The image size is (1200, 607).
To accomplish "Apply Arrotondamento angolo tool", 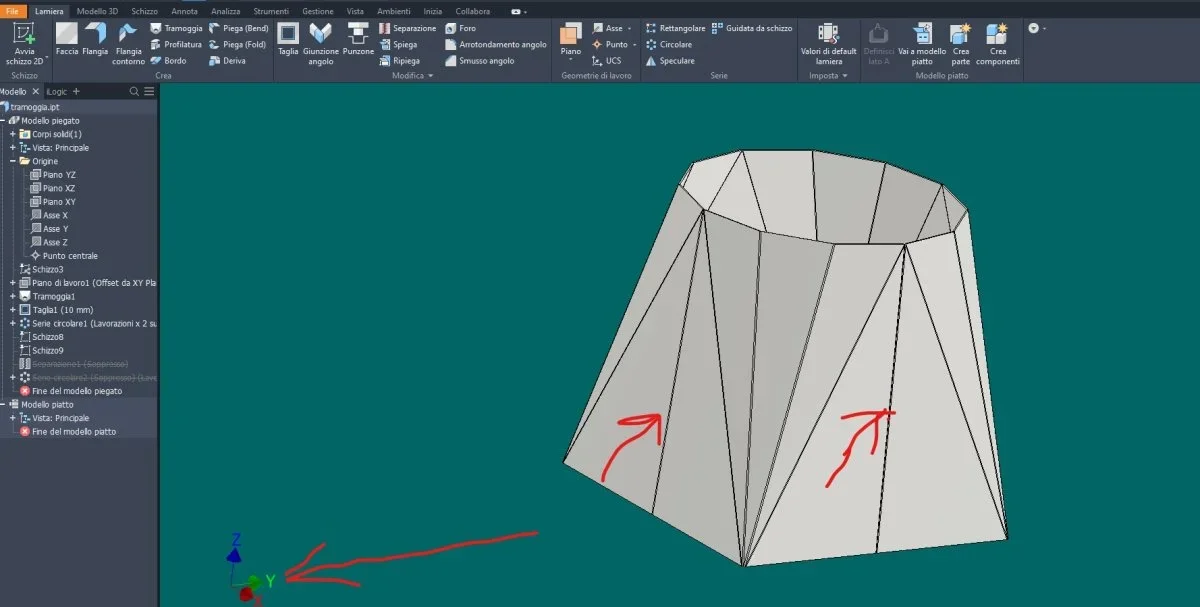I will 496,45.
